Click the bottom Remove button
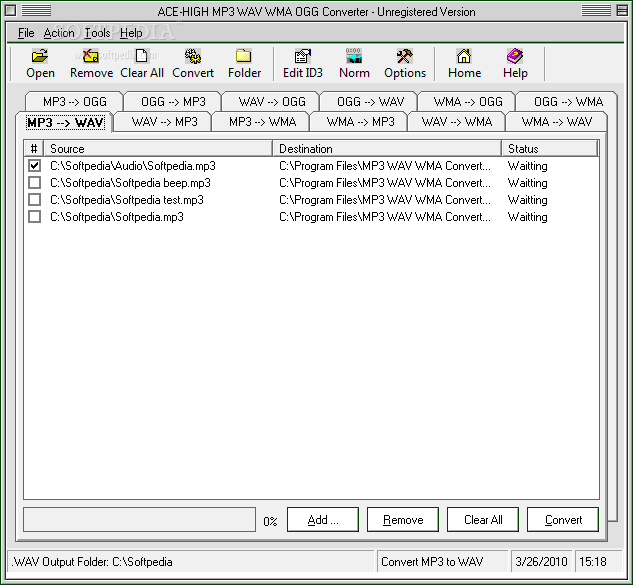Image resolution: width=633 pixels, height=585 pixels. point(402,520)
